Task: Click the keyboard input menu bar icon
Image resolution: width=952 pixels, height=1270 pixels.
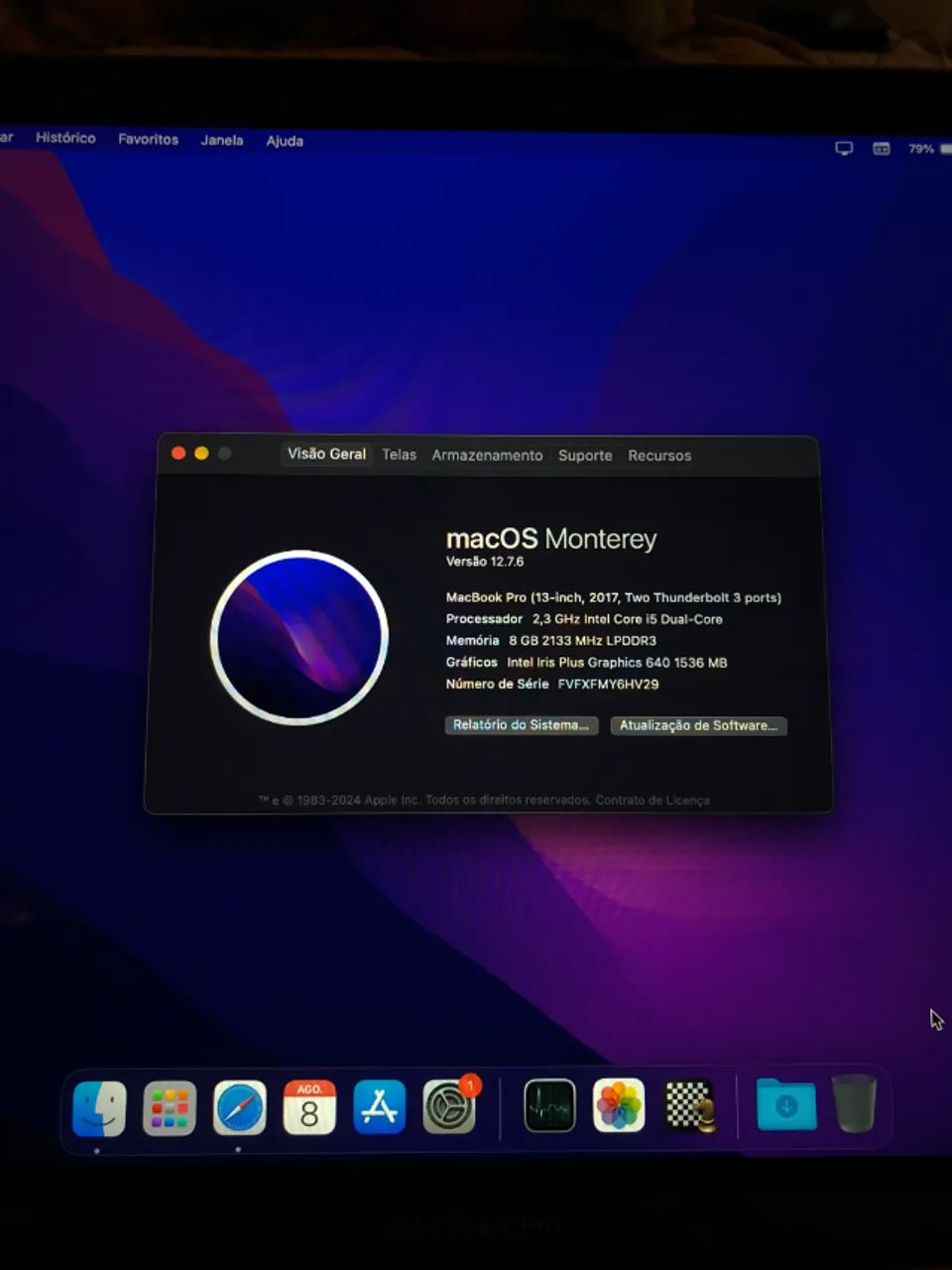Action: pos(881,149)
